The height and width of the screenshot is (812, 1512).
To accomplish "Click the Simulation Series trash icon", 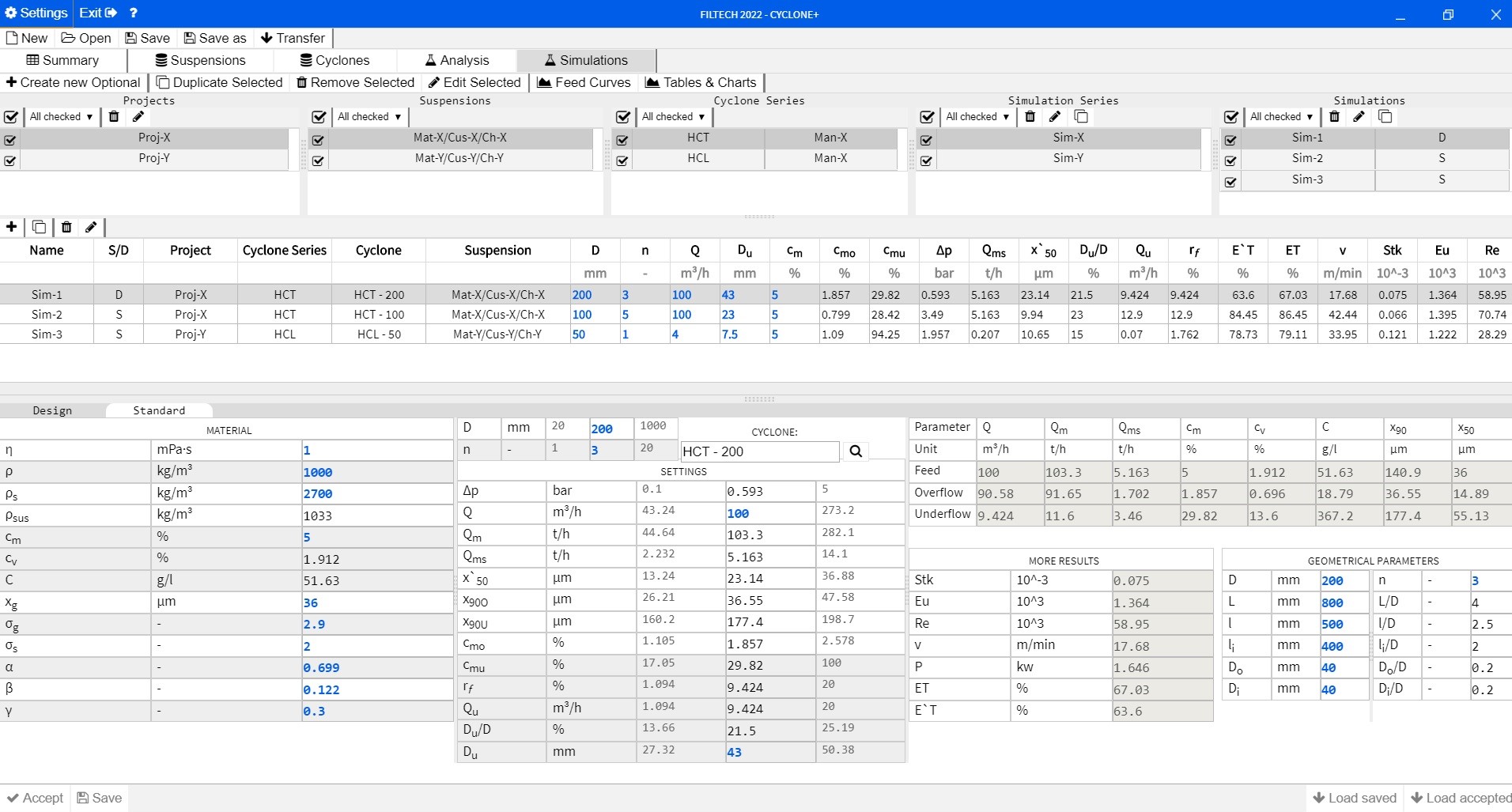I will (x=1030, y=117).
